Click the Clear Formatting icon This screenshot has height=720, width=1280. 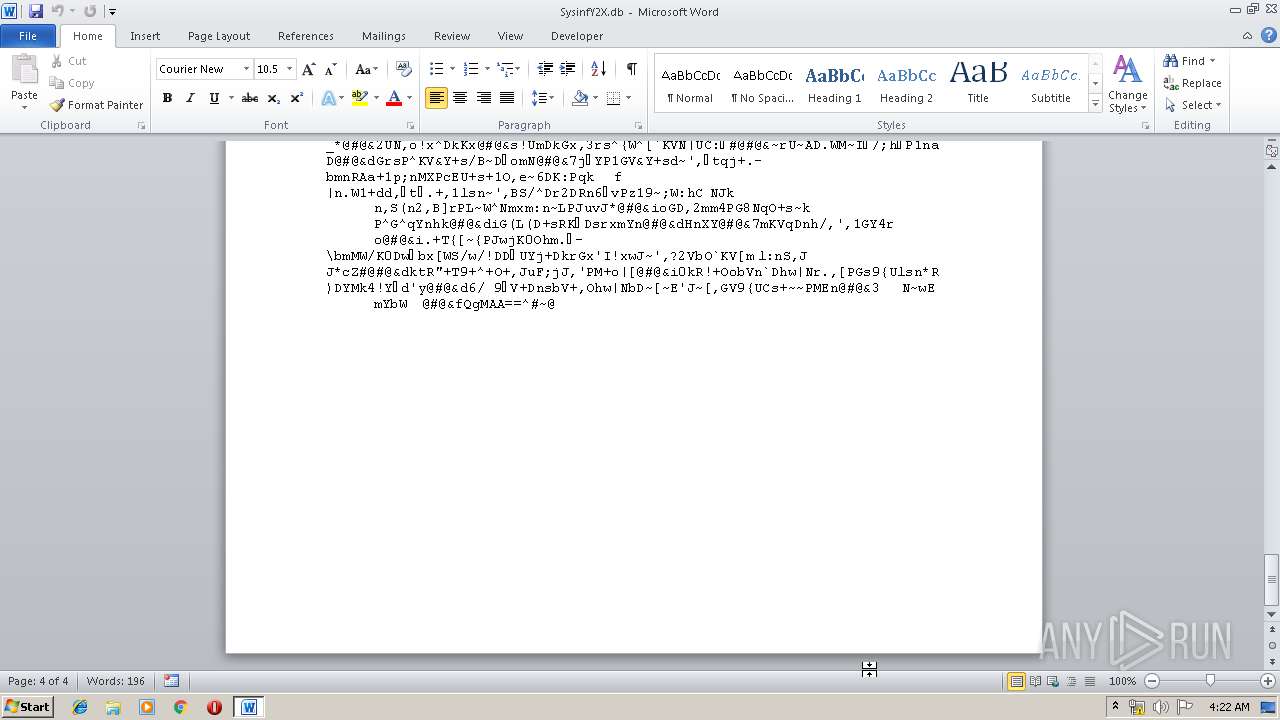tap(404, 69)
